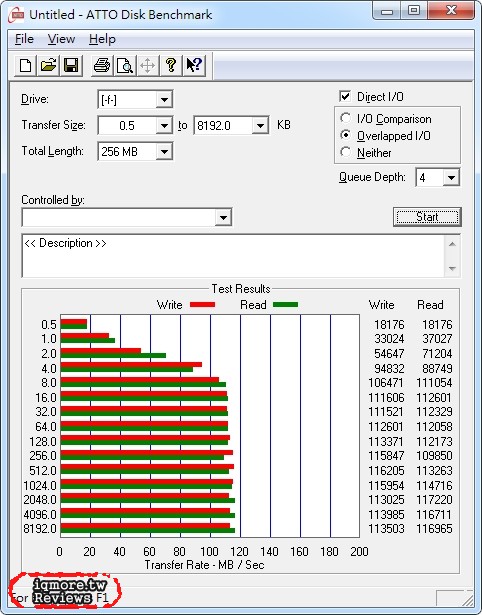The height and width of the screenshot is (615, 482).
Task: Click the Read value 109850 for 256.0 KB
Action: pos(435,456)
